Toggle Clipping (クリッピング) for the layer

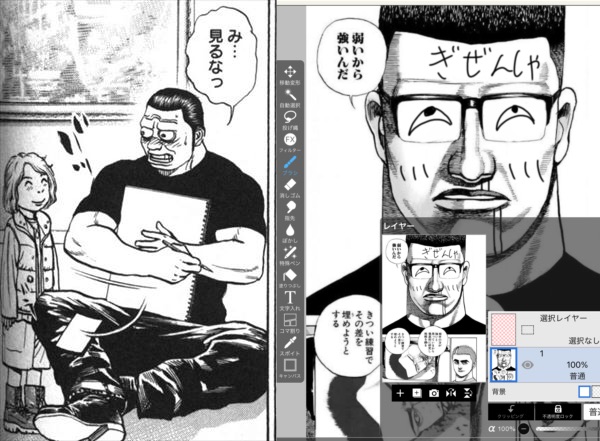coord(510,412)
